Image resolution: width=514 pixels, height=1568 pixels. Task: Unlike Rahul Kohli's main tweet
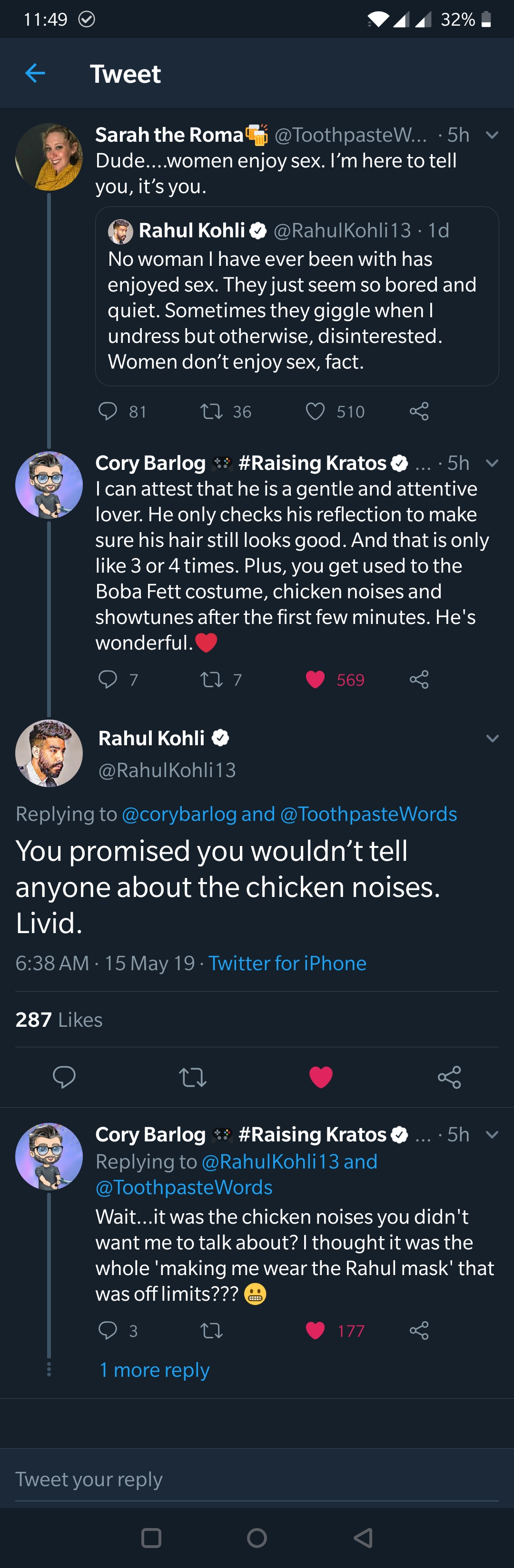321,1077
